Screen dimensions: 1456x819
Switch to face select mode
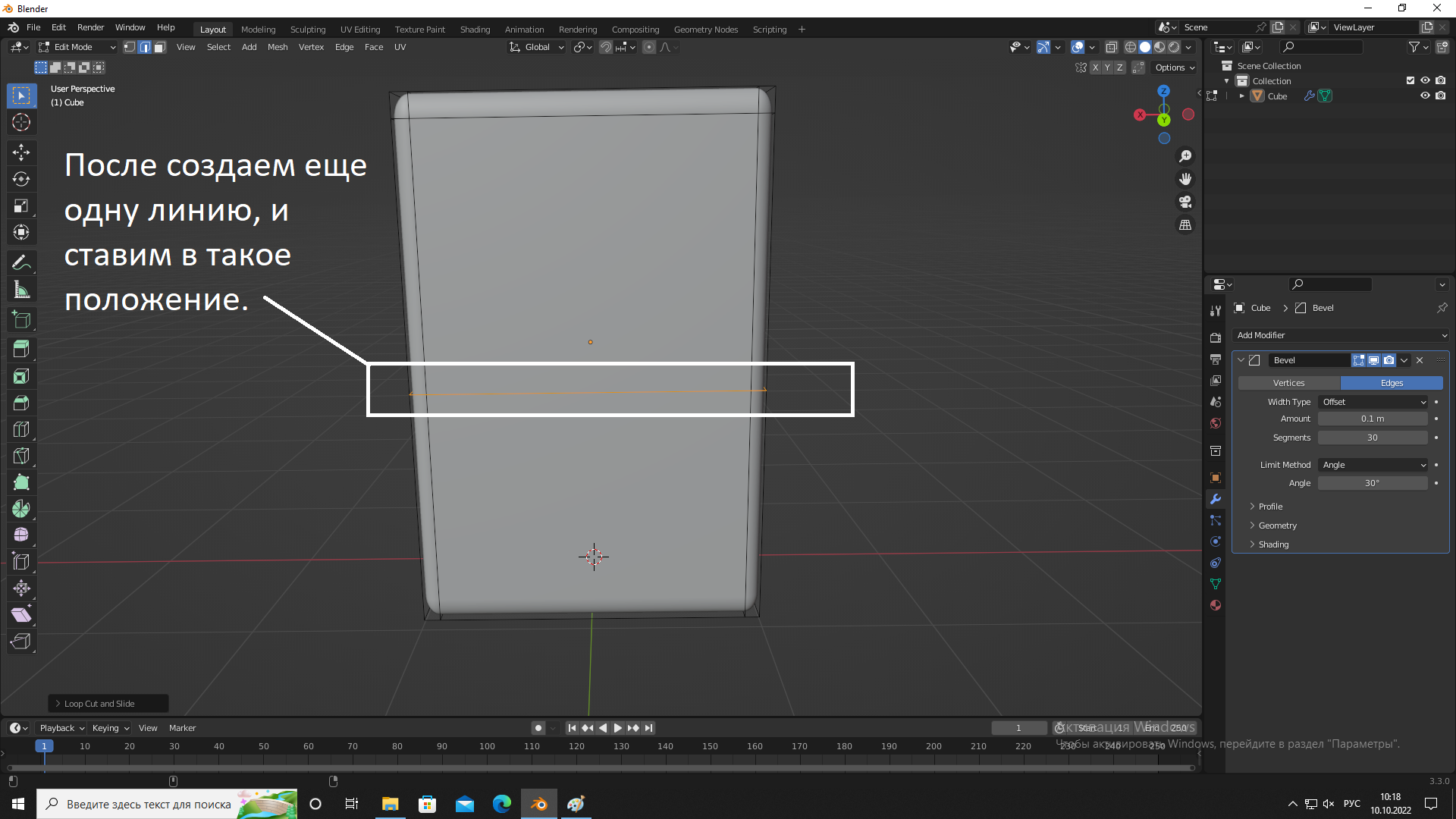(160, 47)
